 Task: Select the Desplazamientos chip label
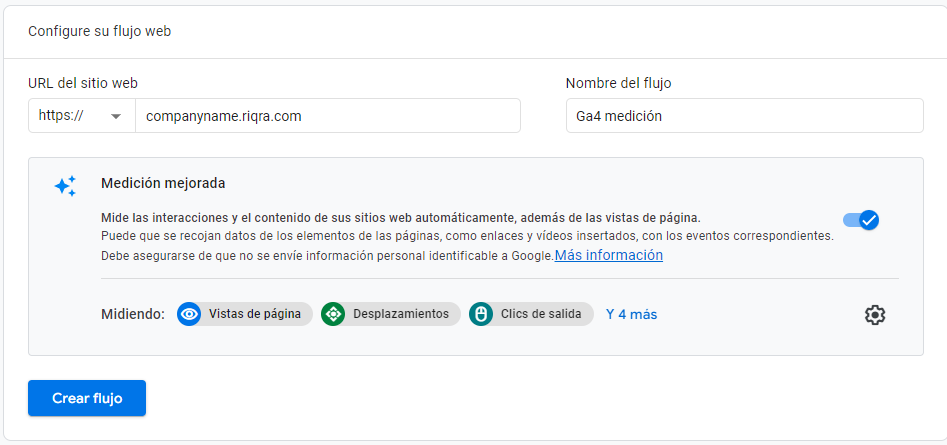tap(400, 314)
